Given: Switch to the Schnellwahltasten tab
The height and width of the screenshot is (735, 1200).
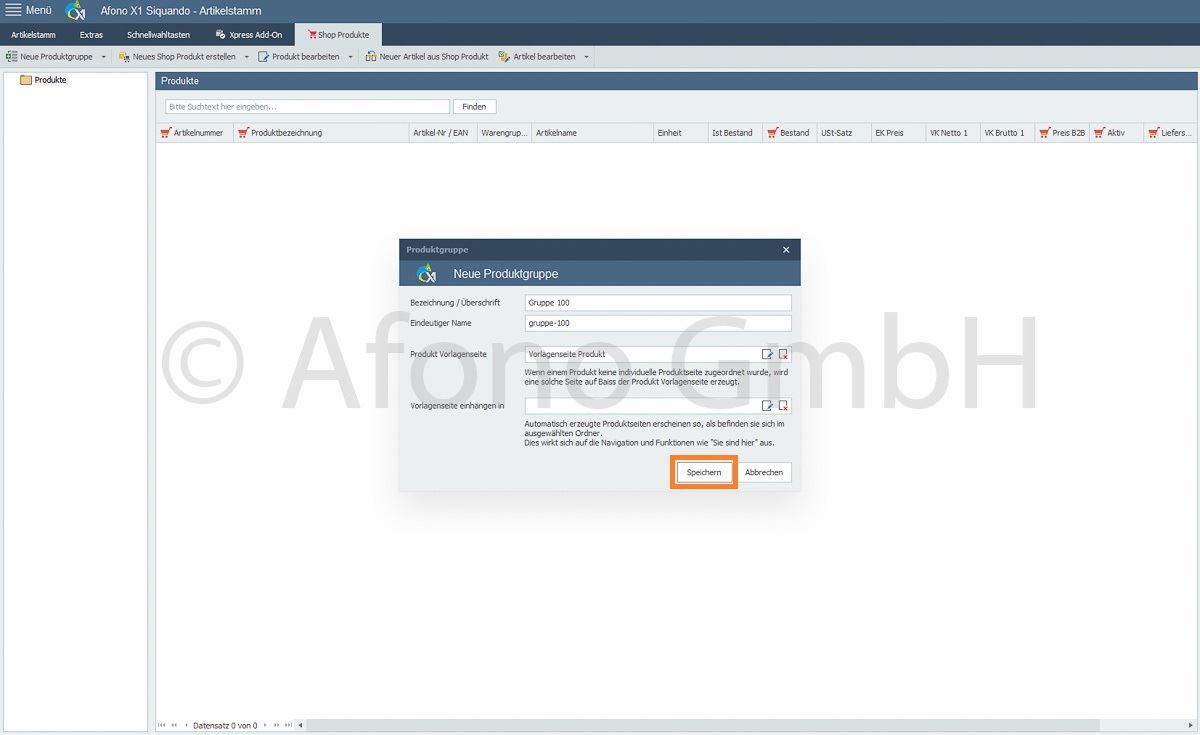Looking at the screenshot, I should 158,35.
